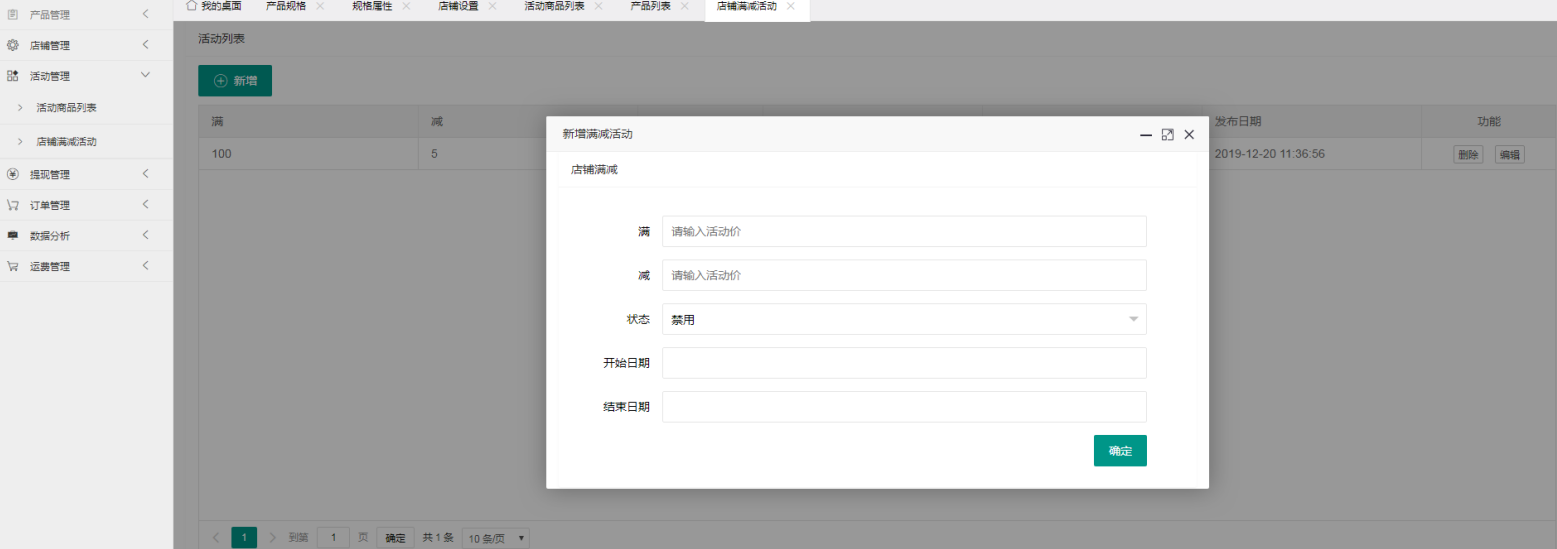Click the 提现管理 yen icon
This screenshot has width=1557, height=549.
point(13,174)
